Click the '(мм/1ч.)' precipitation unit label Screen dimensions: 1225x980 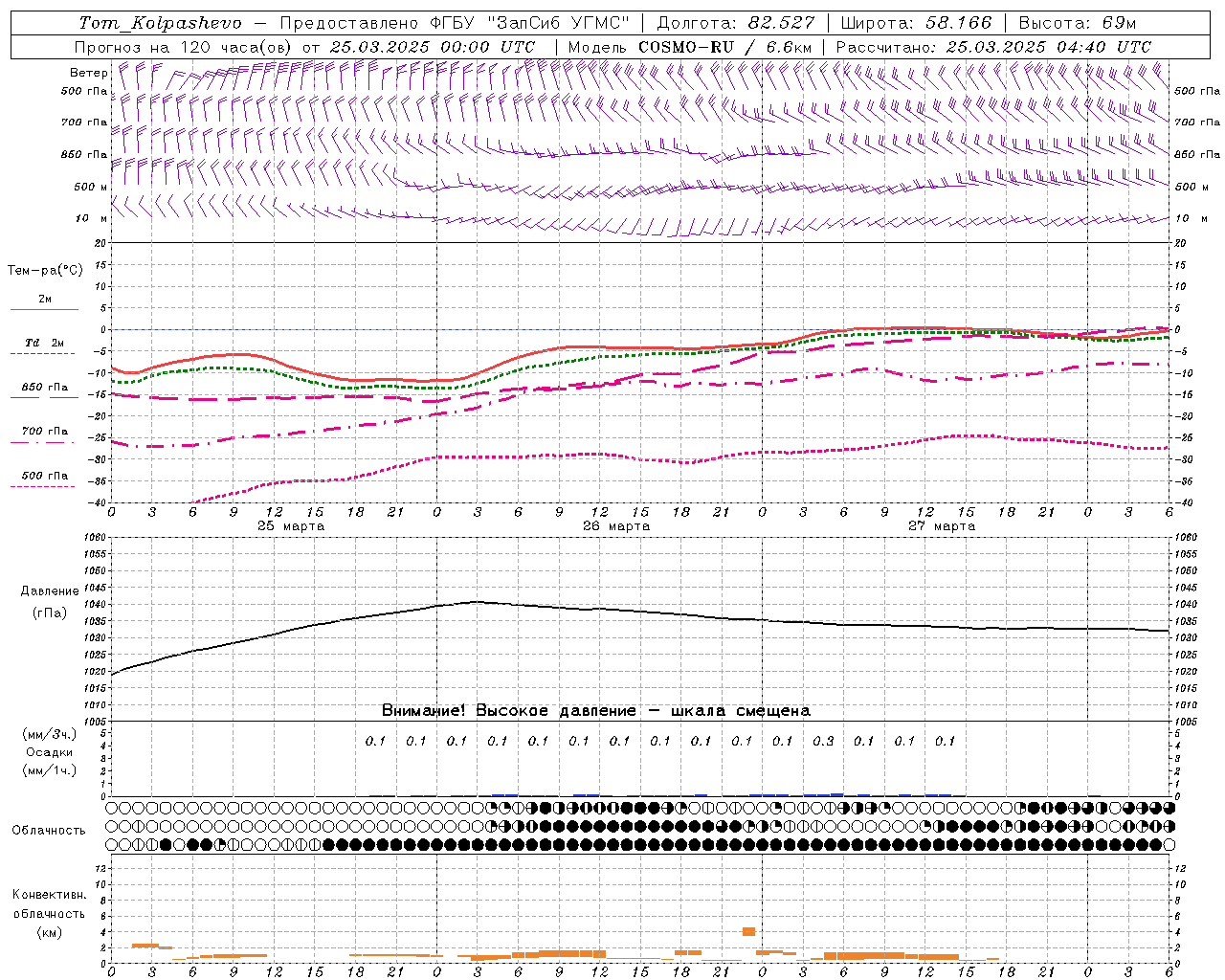click(x=50, y=770)
